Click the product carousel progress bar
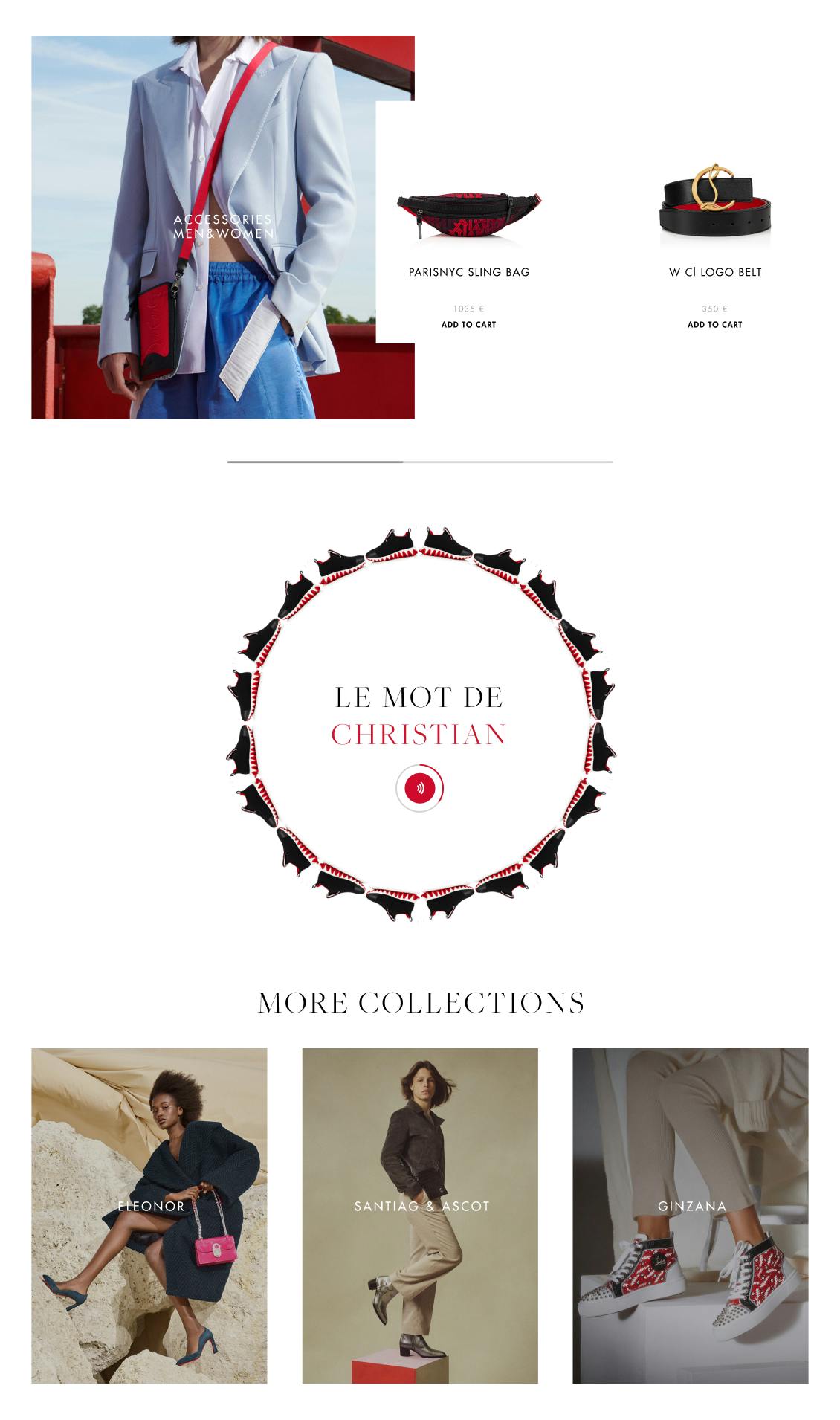The width and height of the screenshot is (840, 1420). (420, 462)
